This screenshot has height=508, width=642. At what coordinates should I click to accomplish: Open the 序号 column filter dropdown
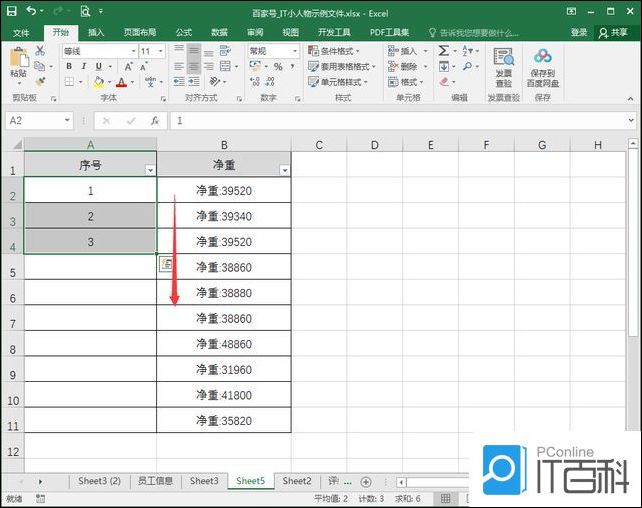click(x=150, y=171)
